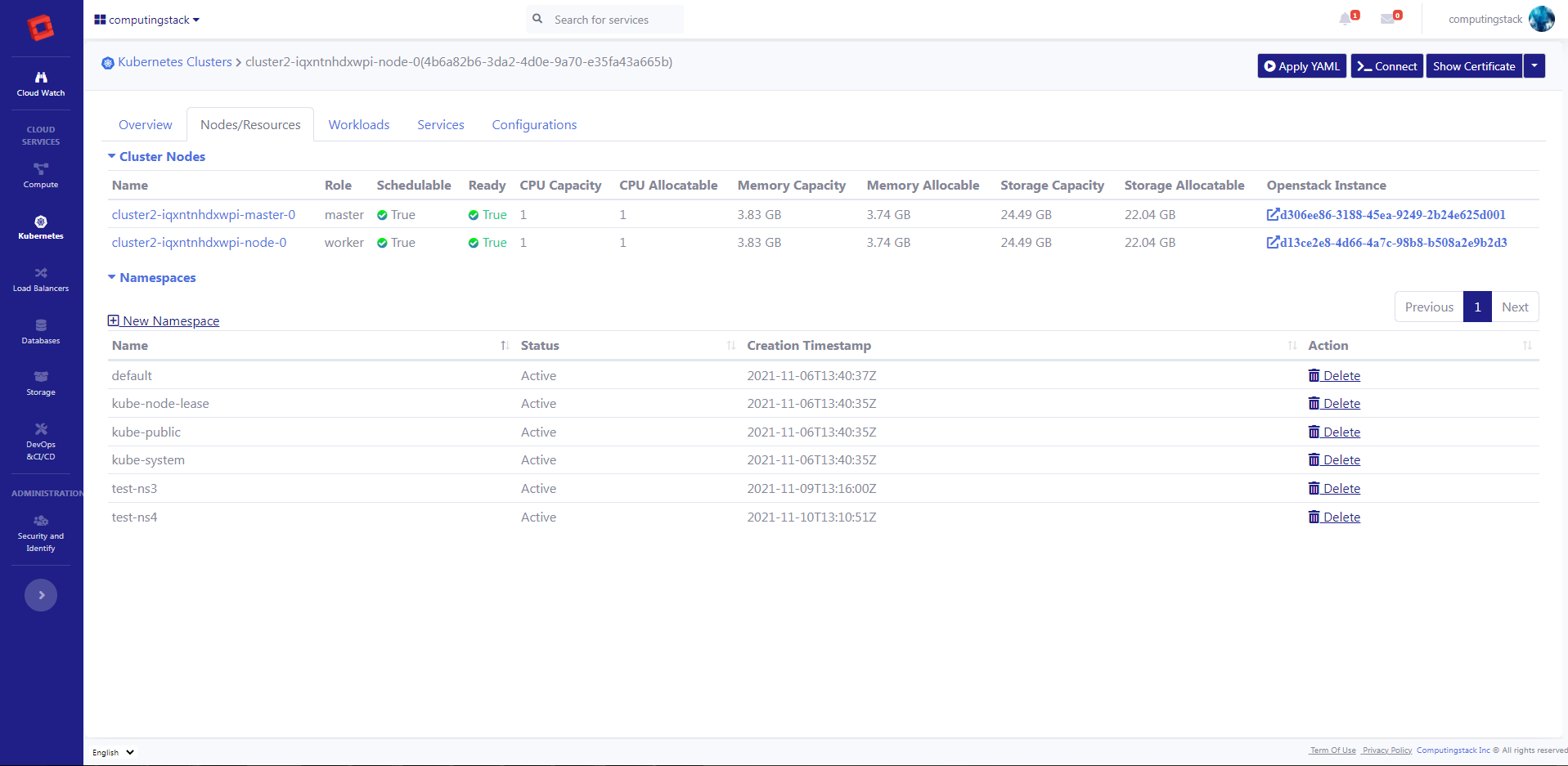The height and width of the screenshot is (766, 1568).
Task: Go to Kubernetes Clusters breadcrumb link
Action: click(x=175, y=62)
